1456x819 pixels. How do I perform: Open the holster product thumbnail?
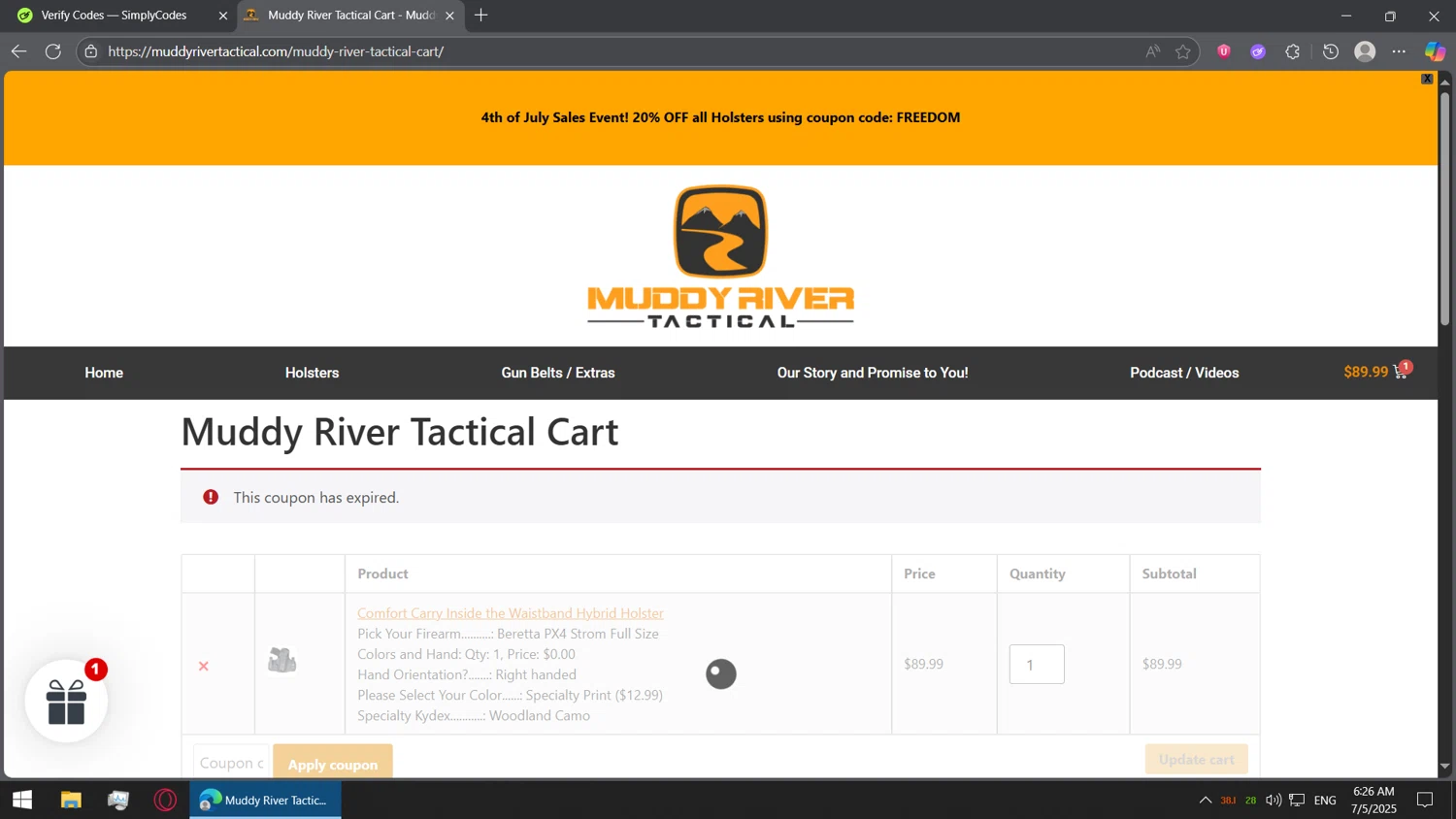[x=282, y=661]
